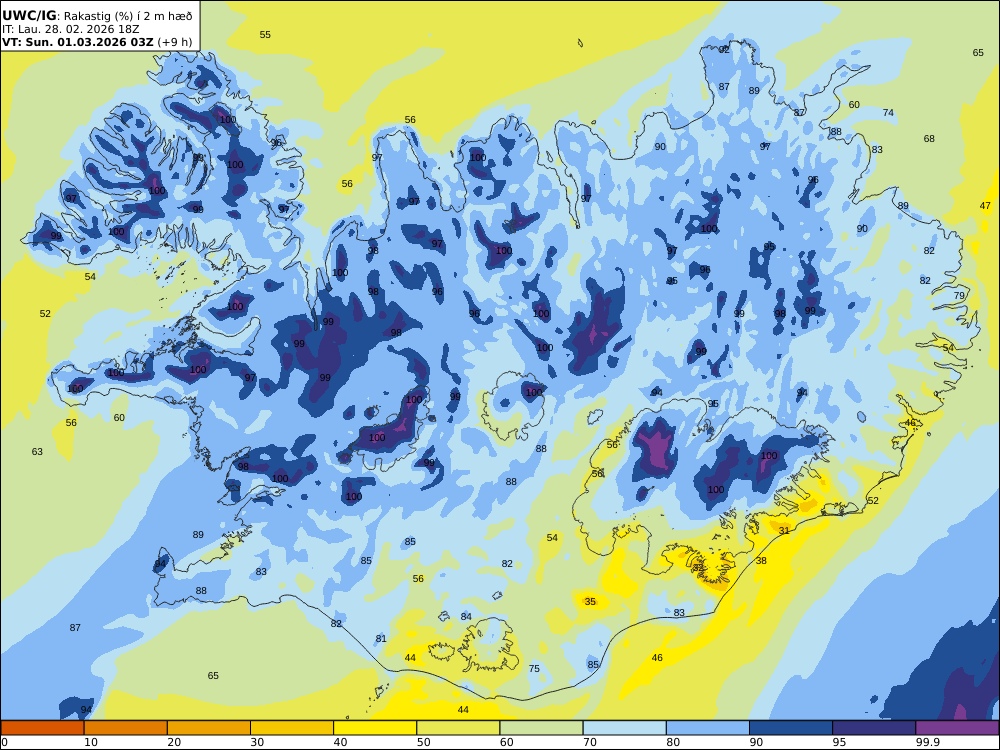Click the map value '63' off the west coast

37,452
